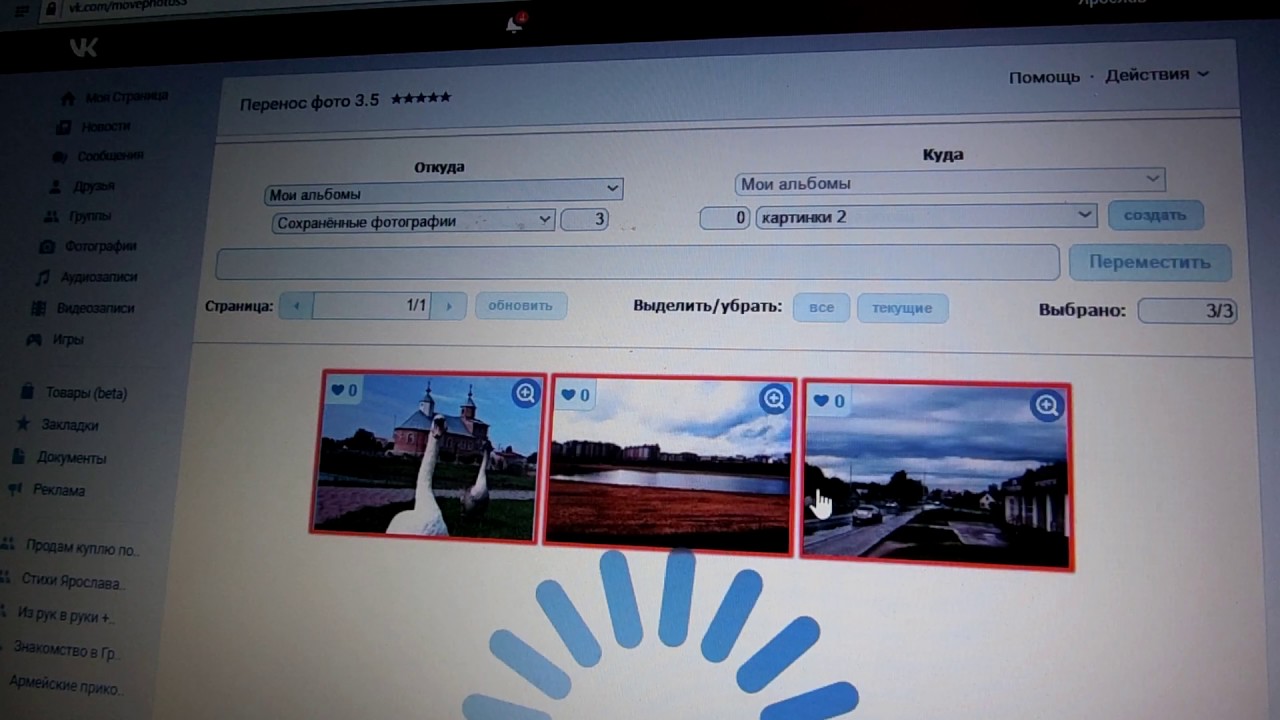This screenshot has width=1280, height=720.
Task: Open Messages icon in sidebar
Action: 59,157
